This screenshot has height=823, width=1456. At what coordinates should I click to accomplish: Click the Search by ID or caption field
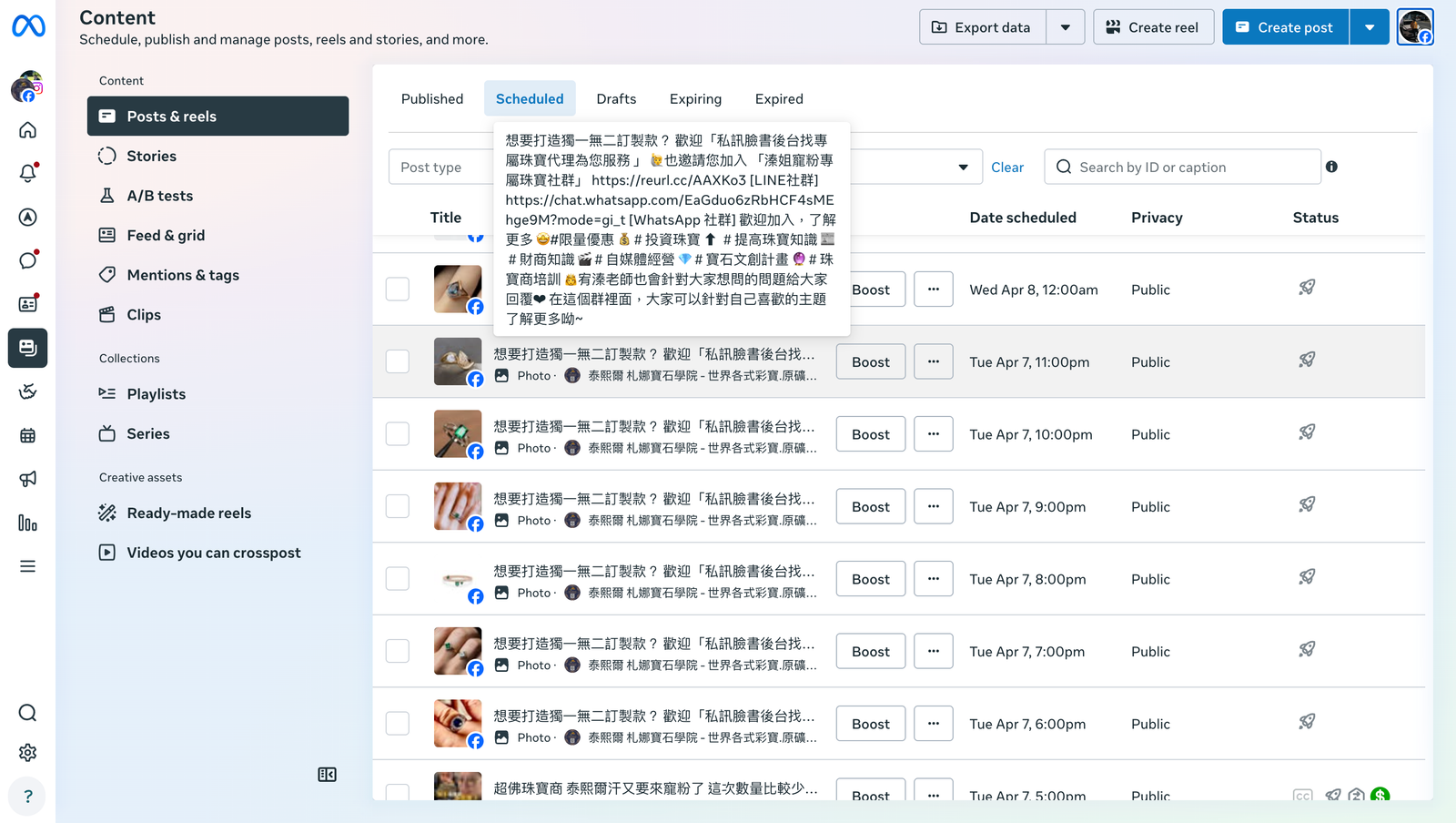tap(1183, 167)
